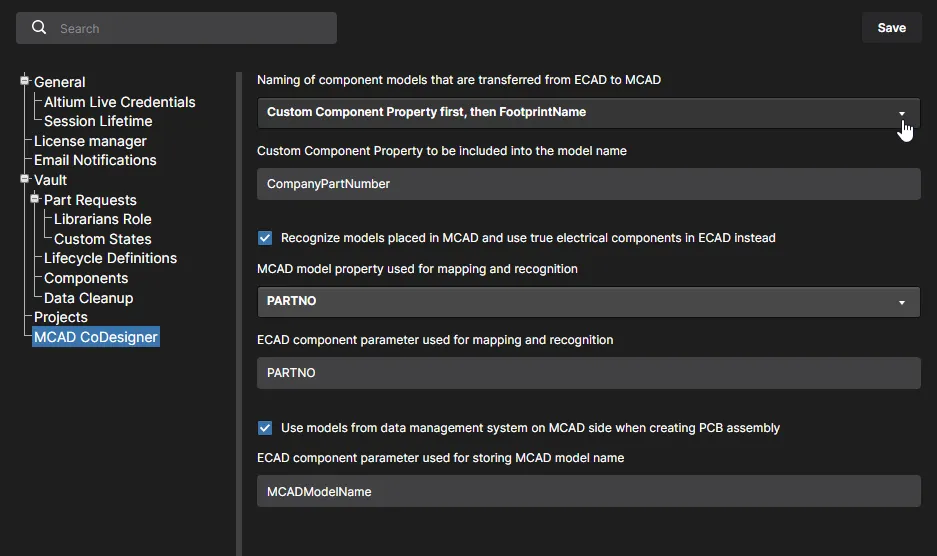Viewport: 937px width, 556px height.
Task: Open Lifecycle Definitions page
Action: [x=111, y=258]
